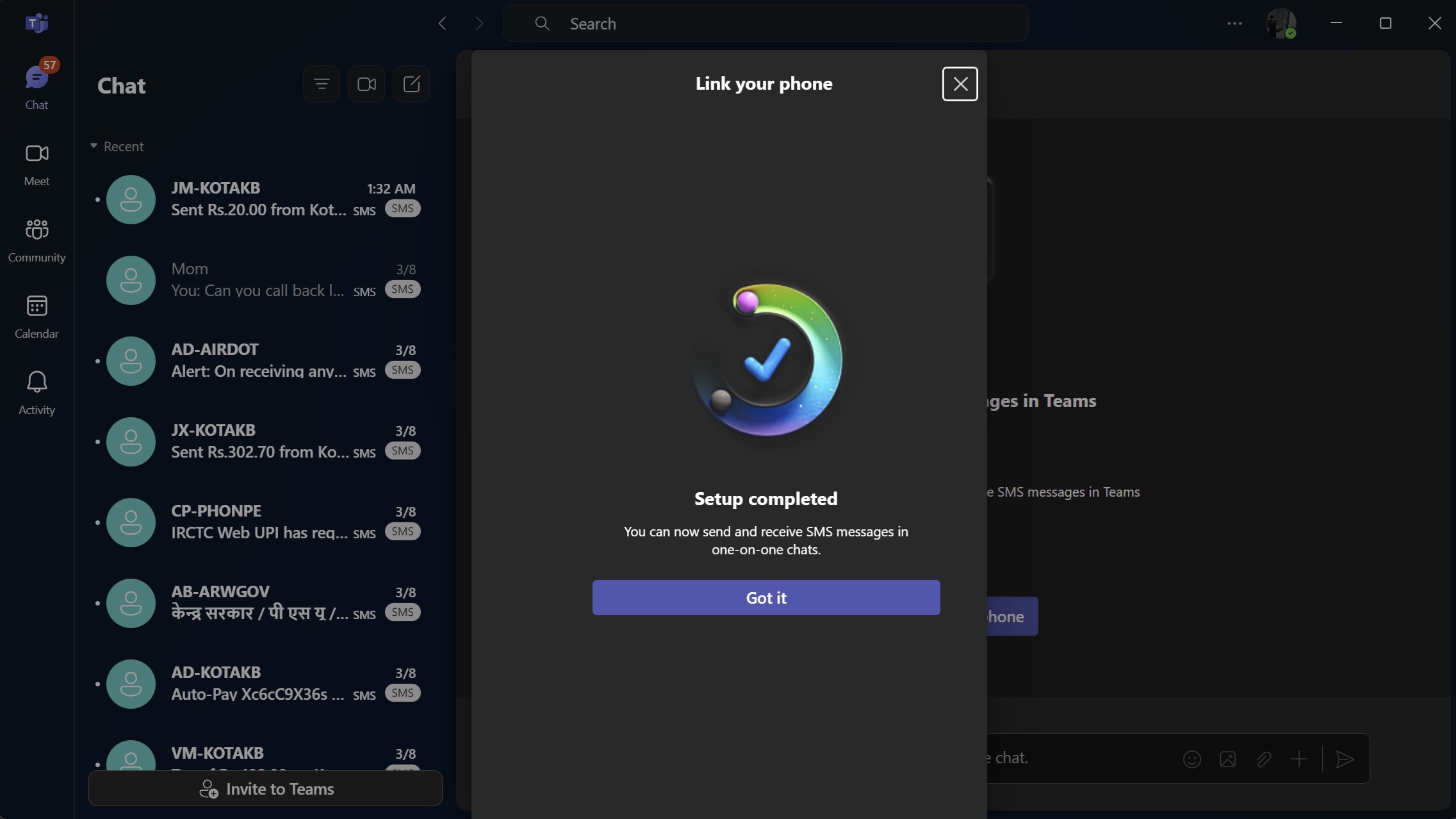Open the AD-AIRDOT conversation
Image resolution: width=1456 pixels, height=819 pixels.
click(x=264, y=361)
